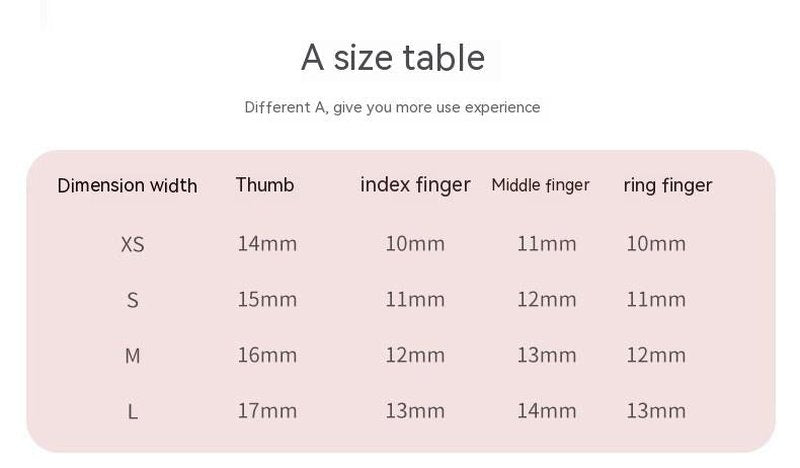Select the 12mm middle finger value for S
The image size is (800, 468).
[547, 300]
